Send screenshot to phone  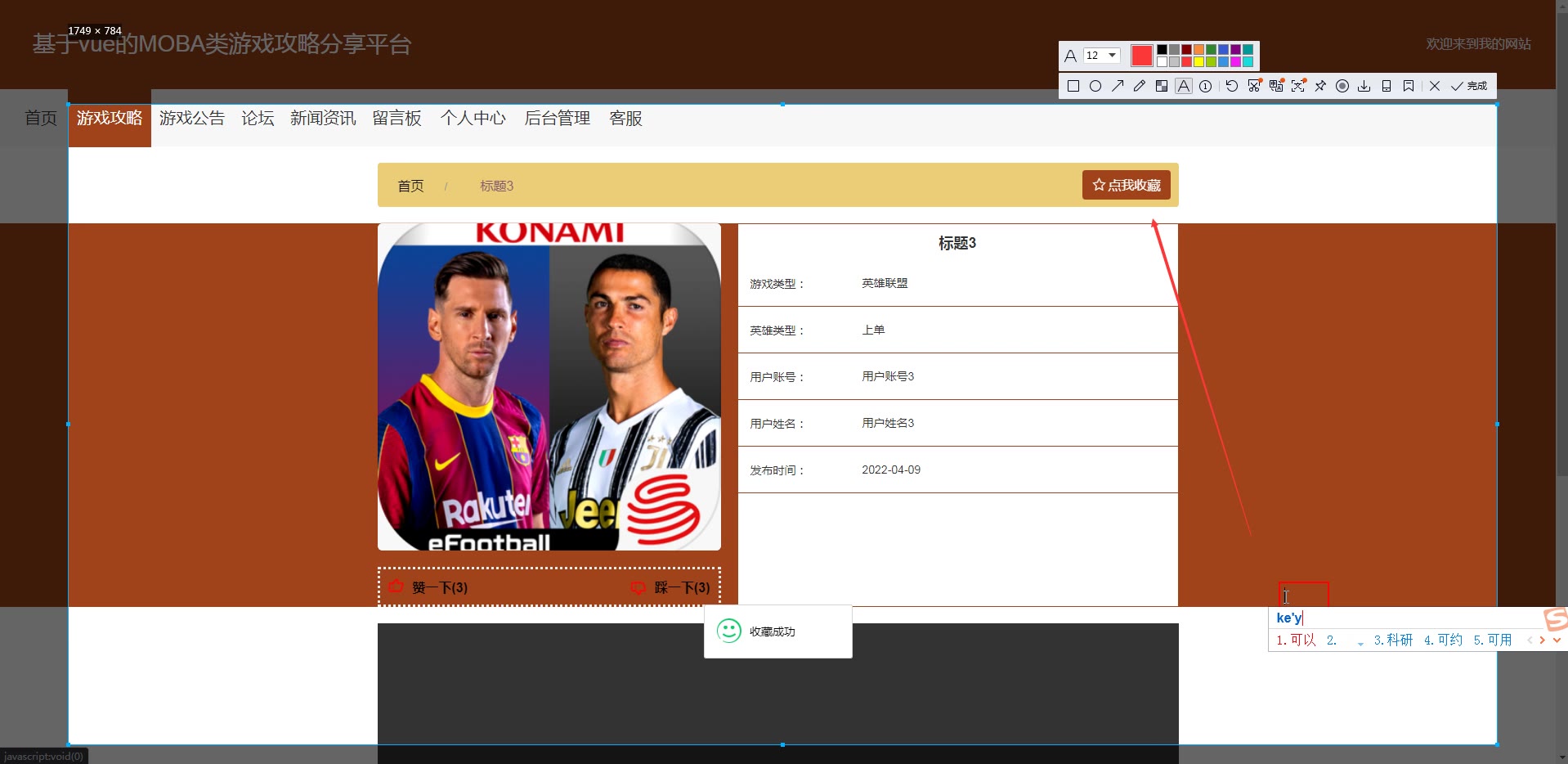pos(1387,86)
